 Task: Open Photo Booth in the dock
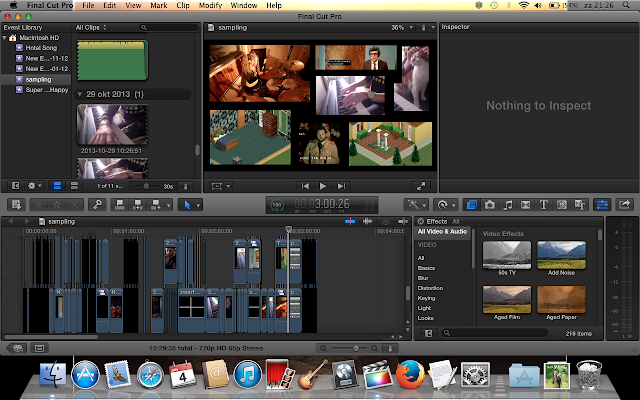[280, 374]
